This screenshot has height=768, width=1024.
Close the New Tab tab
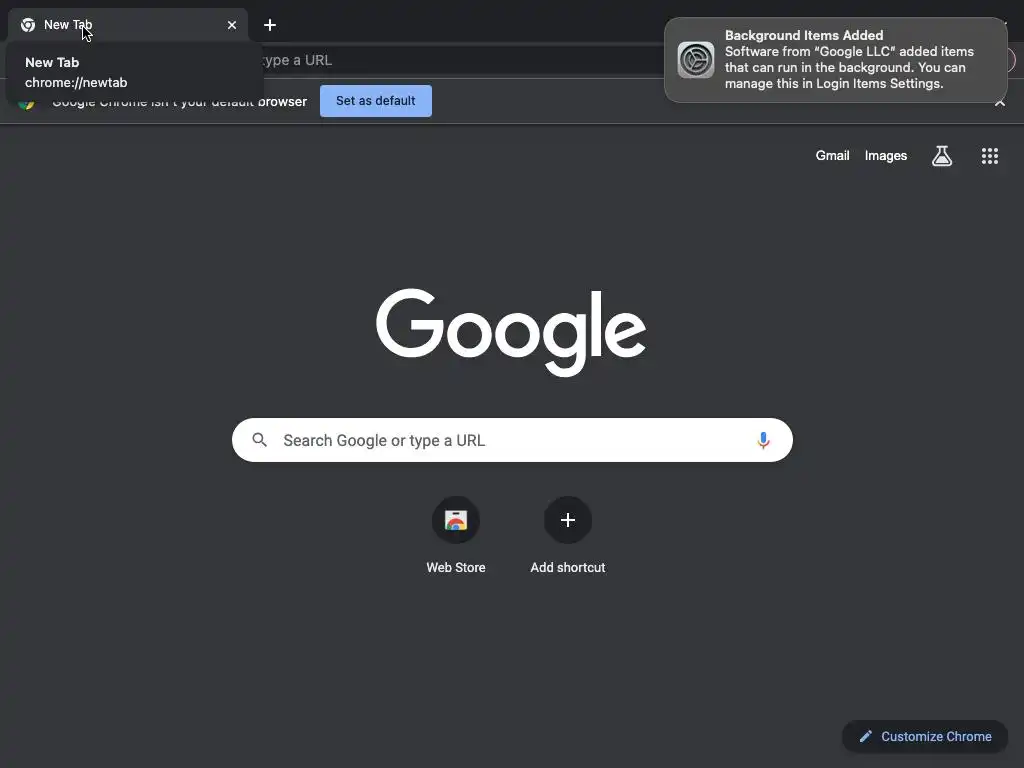point(232,25)
